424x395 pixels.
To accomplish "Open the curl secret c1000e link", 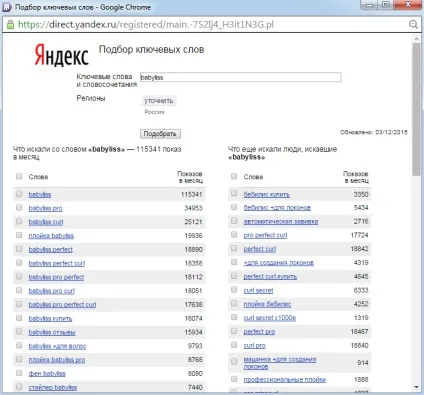I will click(x=270, y=318).
